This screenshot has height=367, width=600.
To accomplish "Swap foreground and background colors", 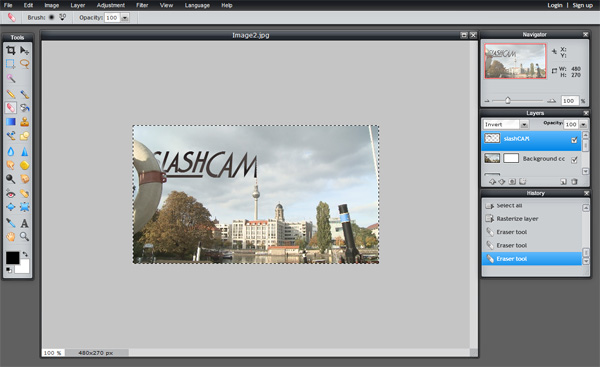I will 25,254.
